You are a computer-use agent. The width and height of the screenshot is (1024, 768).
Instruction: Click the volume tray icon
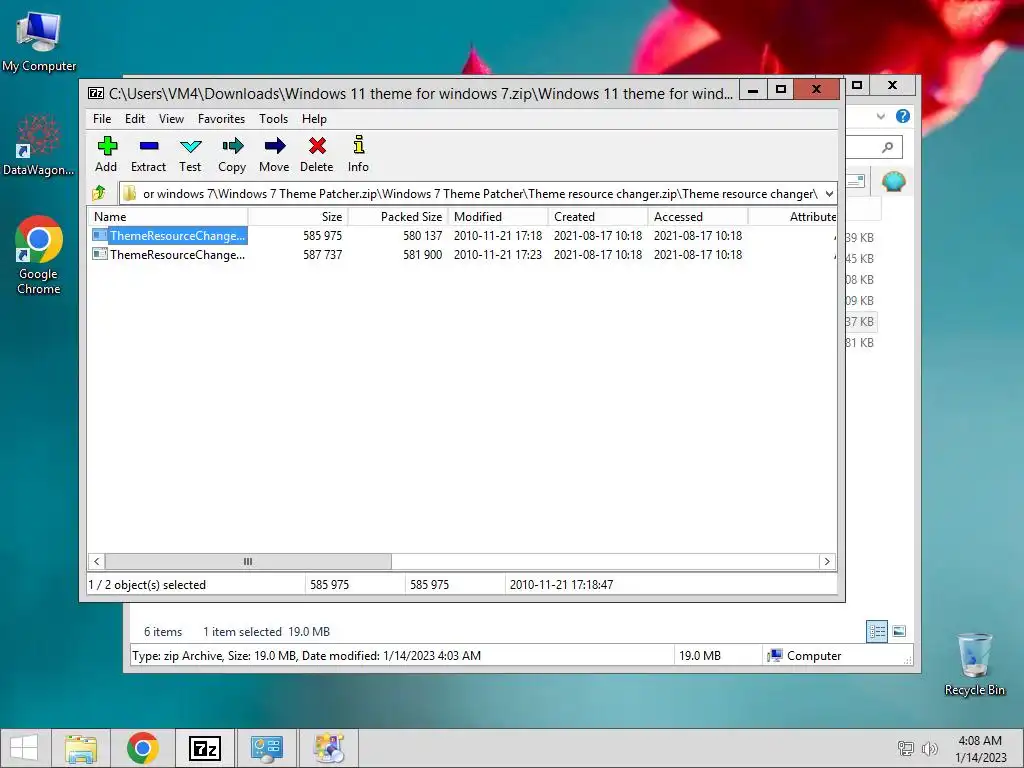(x=929, y=748)
